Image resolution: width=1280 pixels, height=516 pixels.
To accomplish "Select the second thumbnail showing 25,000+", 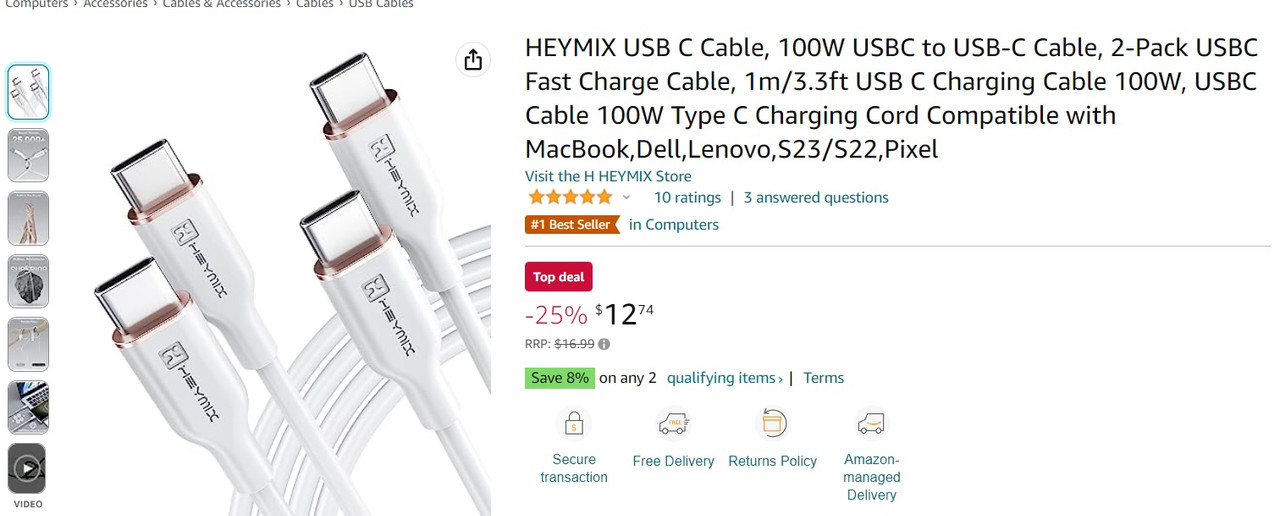I will tap(28, 155).
